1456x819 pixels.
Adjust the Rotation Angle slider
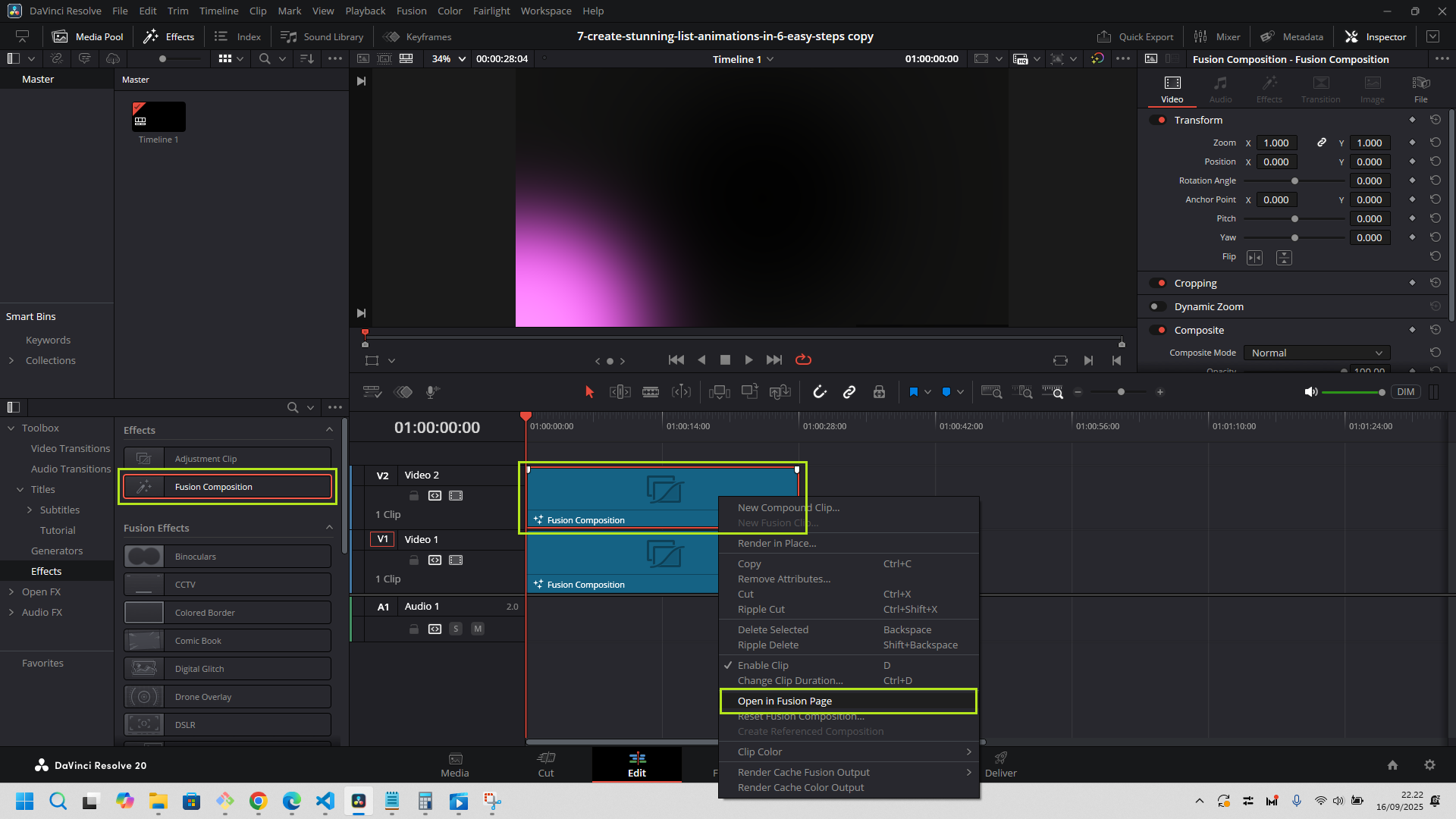click(x=1294, y=180)
